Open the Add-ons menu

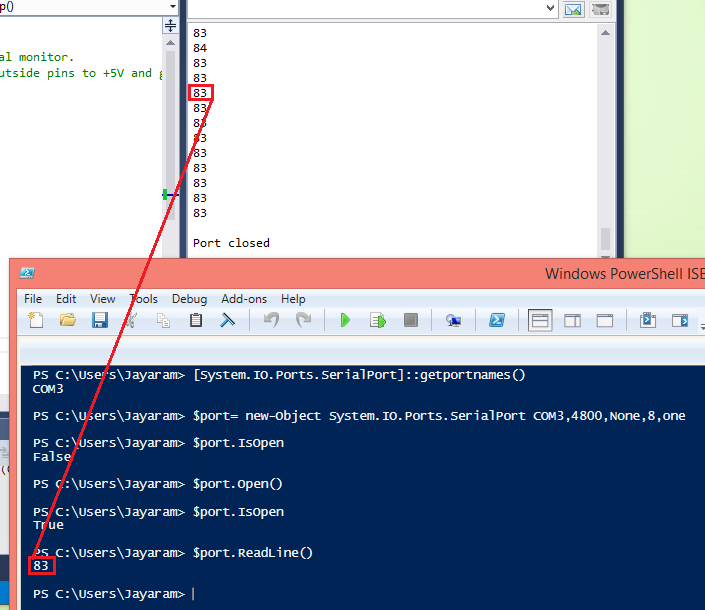pos(244,299)
